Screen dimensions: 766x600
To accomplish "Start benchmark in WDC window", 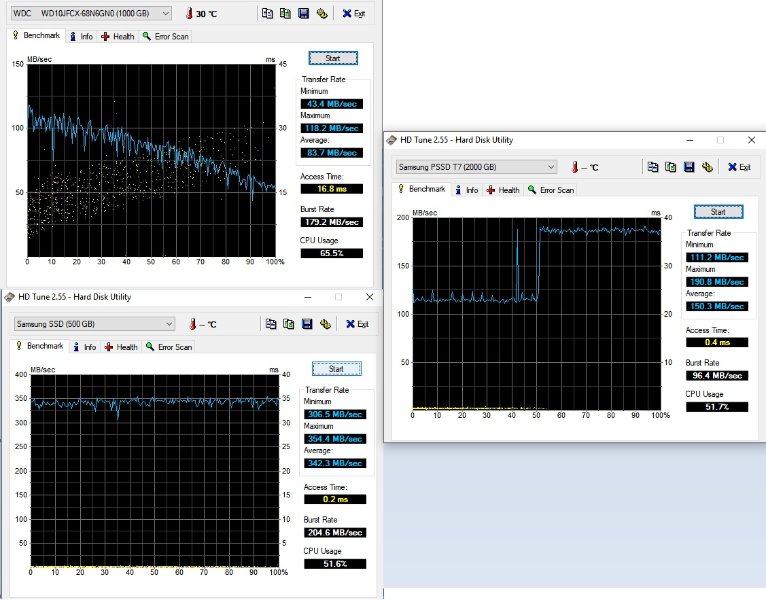I will coord(333,58).
